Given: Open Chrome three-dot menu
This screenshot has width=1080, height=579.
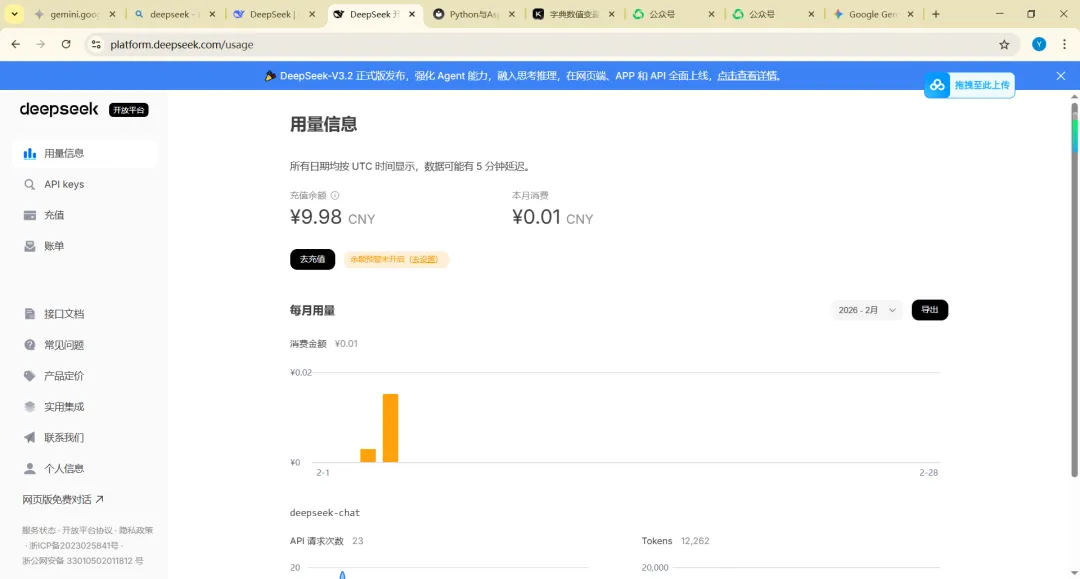Looking at the screenshot, I should pyautogui.click(x=1064, y=45).
